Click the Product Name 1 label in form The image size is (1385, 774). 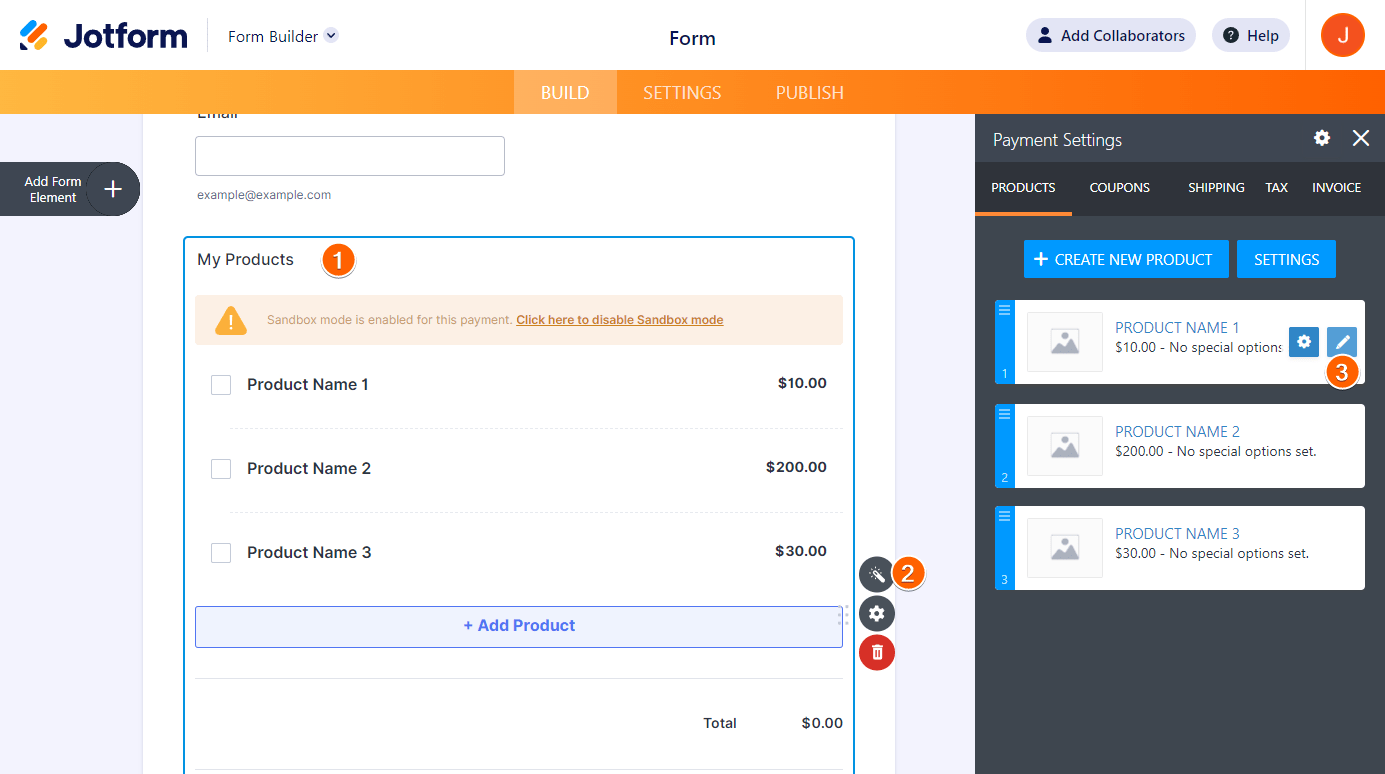(x=308, y=384)
